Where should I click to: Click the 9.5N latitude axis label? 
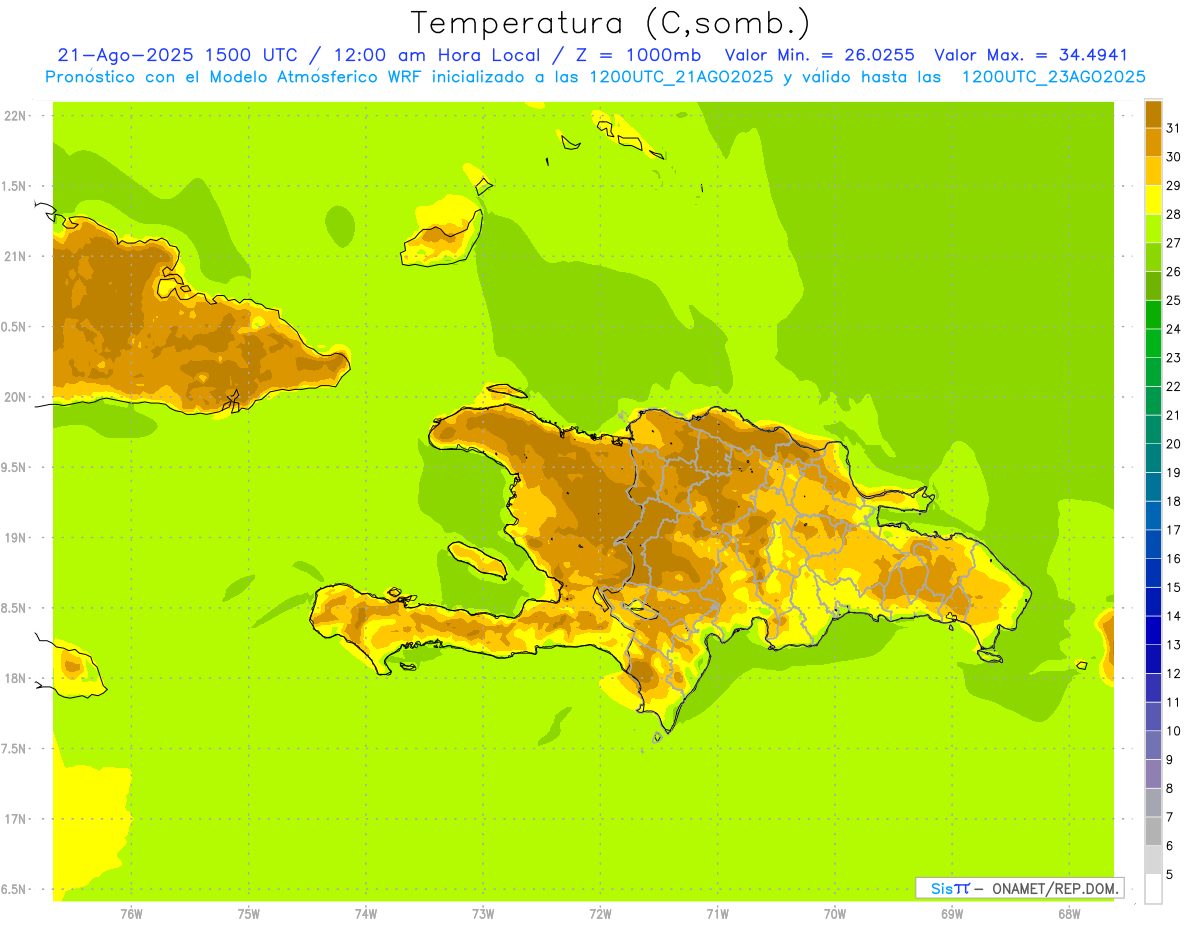(x=14, y=467)
